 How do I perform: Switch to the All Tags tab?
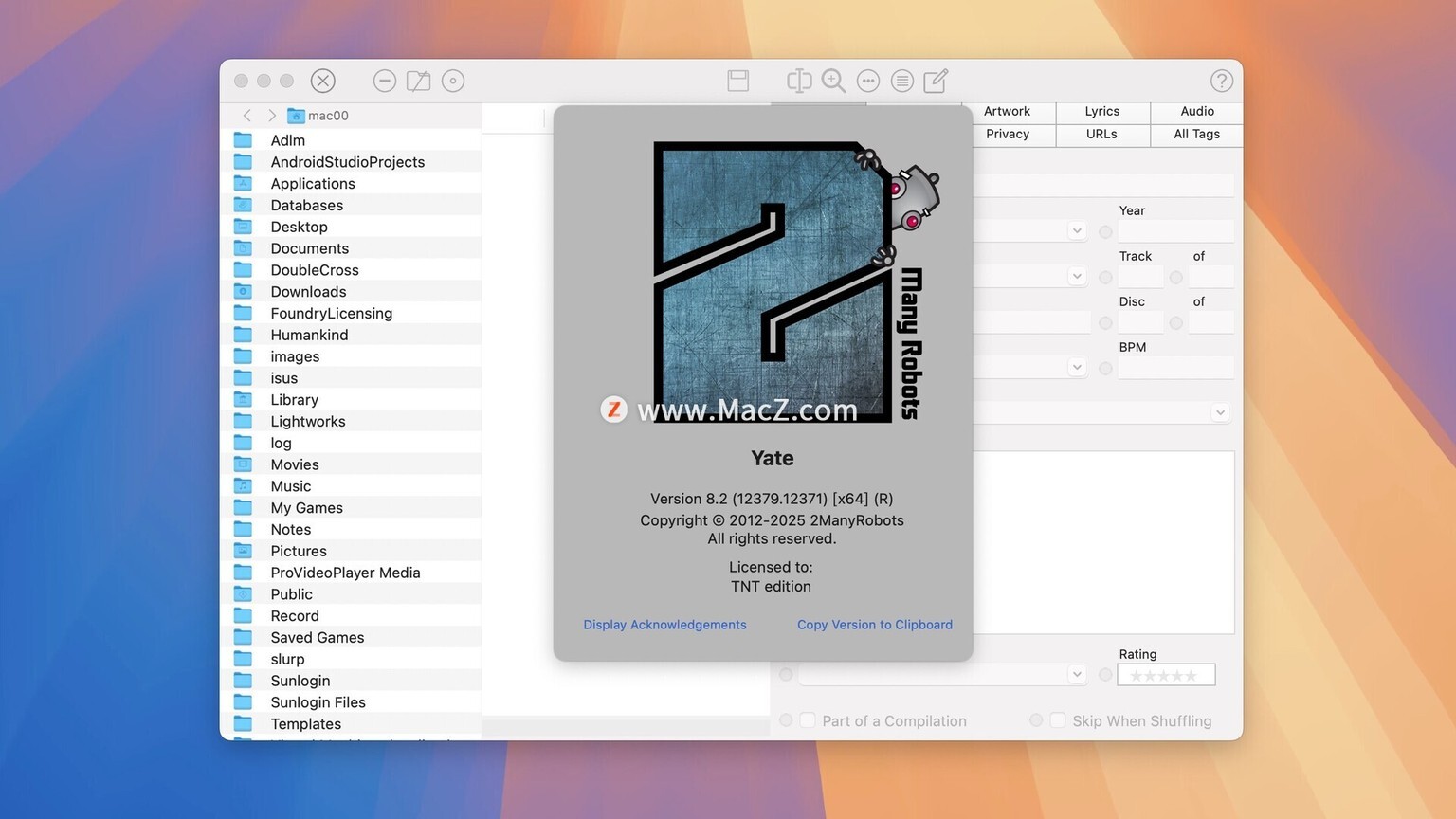pos(1197,135)
